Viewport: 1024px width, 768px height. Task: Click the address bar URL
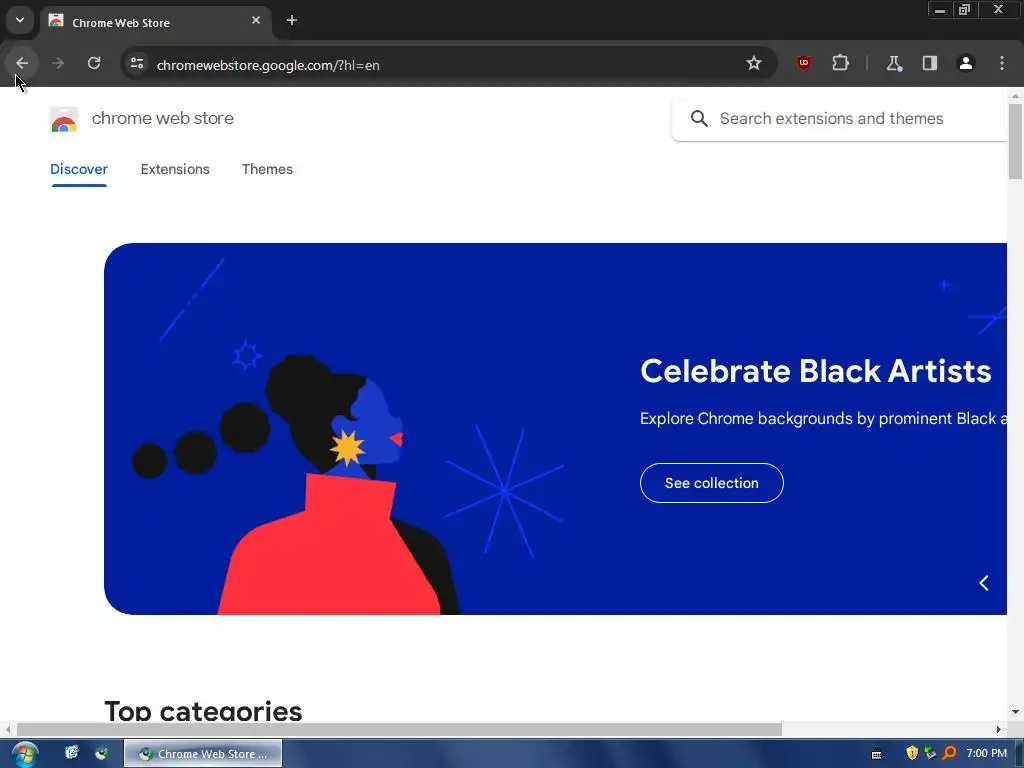point(268,65)
